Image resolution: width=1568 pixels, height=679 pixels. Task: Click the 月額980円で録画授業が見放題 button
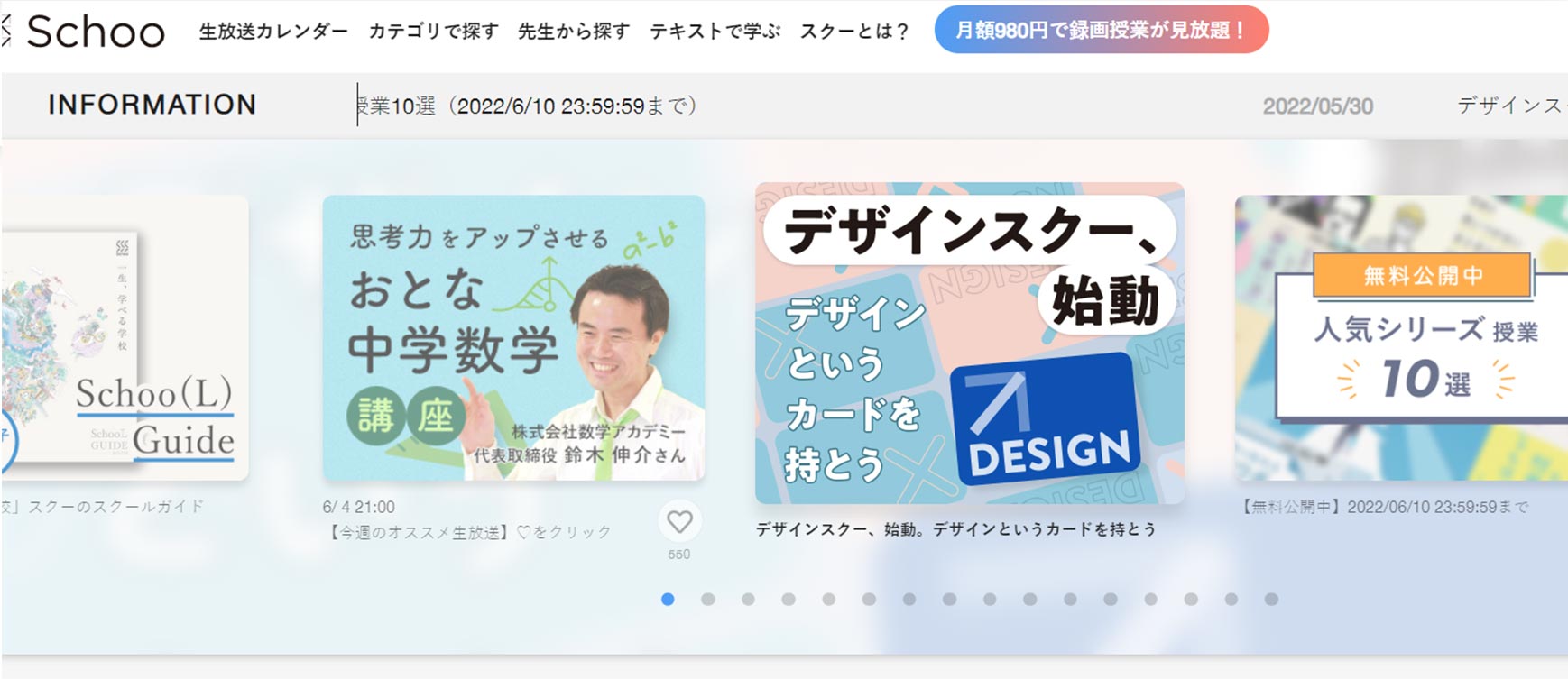1102,30
